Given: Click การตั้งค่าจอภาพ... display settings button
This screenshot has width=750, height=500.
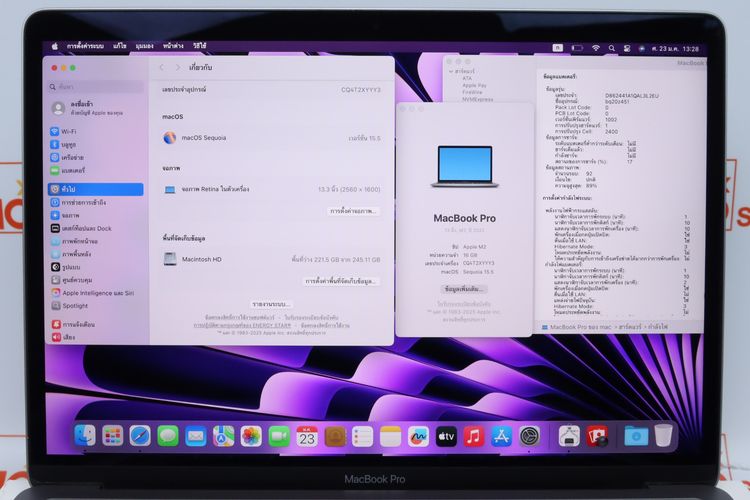Looking at the screenshot, I should pyautogui.click(x=353, y=211).
